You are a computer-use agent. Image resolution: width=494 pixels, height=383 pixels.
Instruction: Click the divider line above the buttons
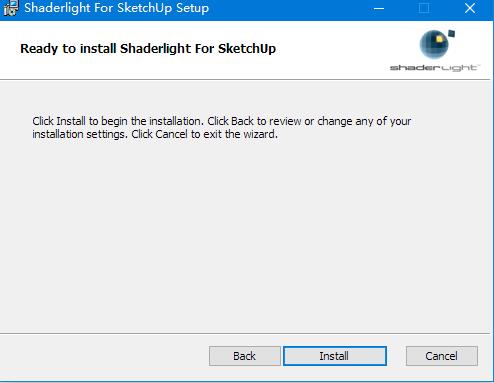coord(246,333)
